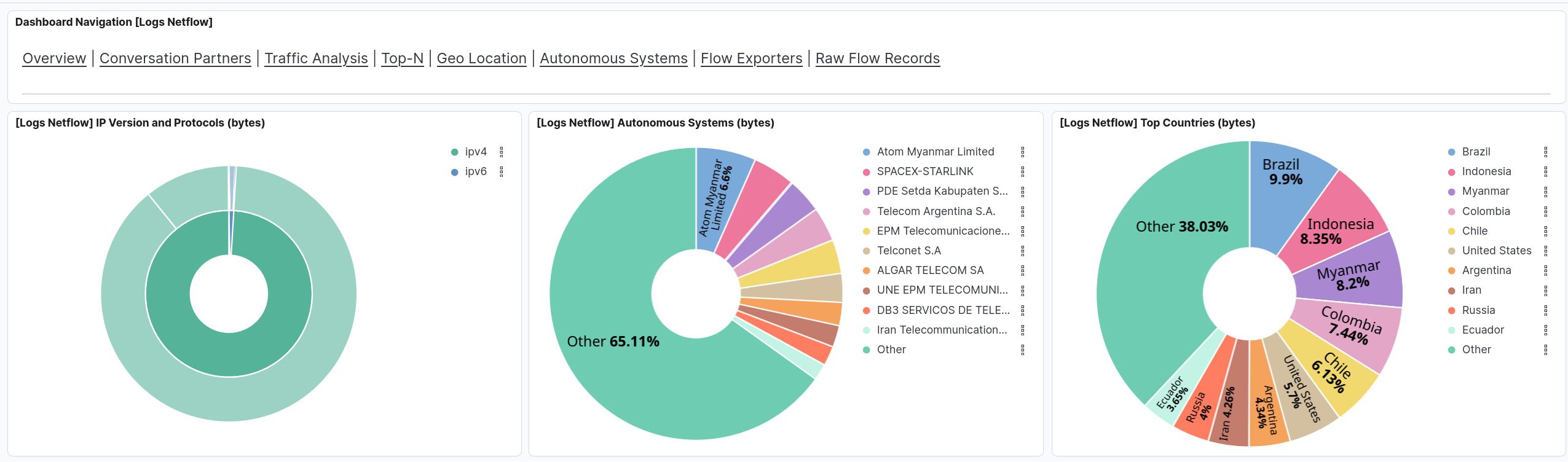Click options icon next to Telconet S.A
The width and height of the screenshot is (1568, 462).
[x=1023, y=251]
